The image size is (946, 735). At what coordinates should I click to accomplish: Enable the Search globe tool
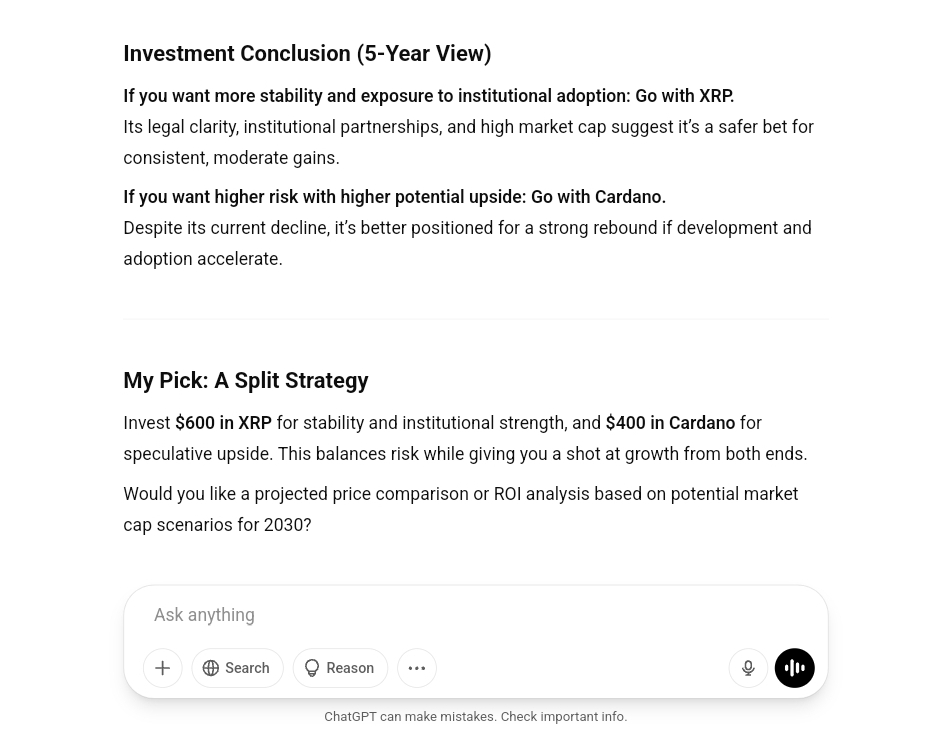coord(237,668)
